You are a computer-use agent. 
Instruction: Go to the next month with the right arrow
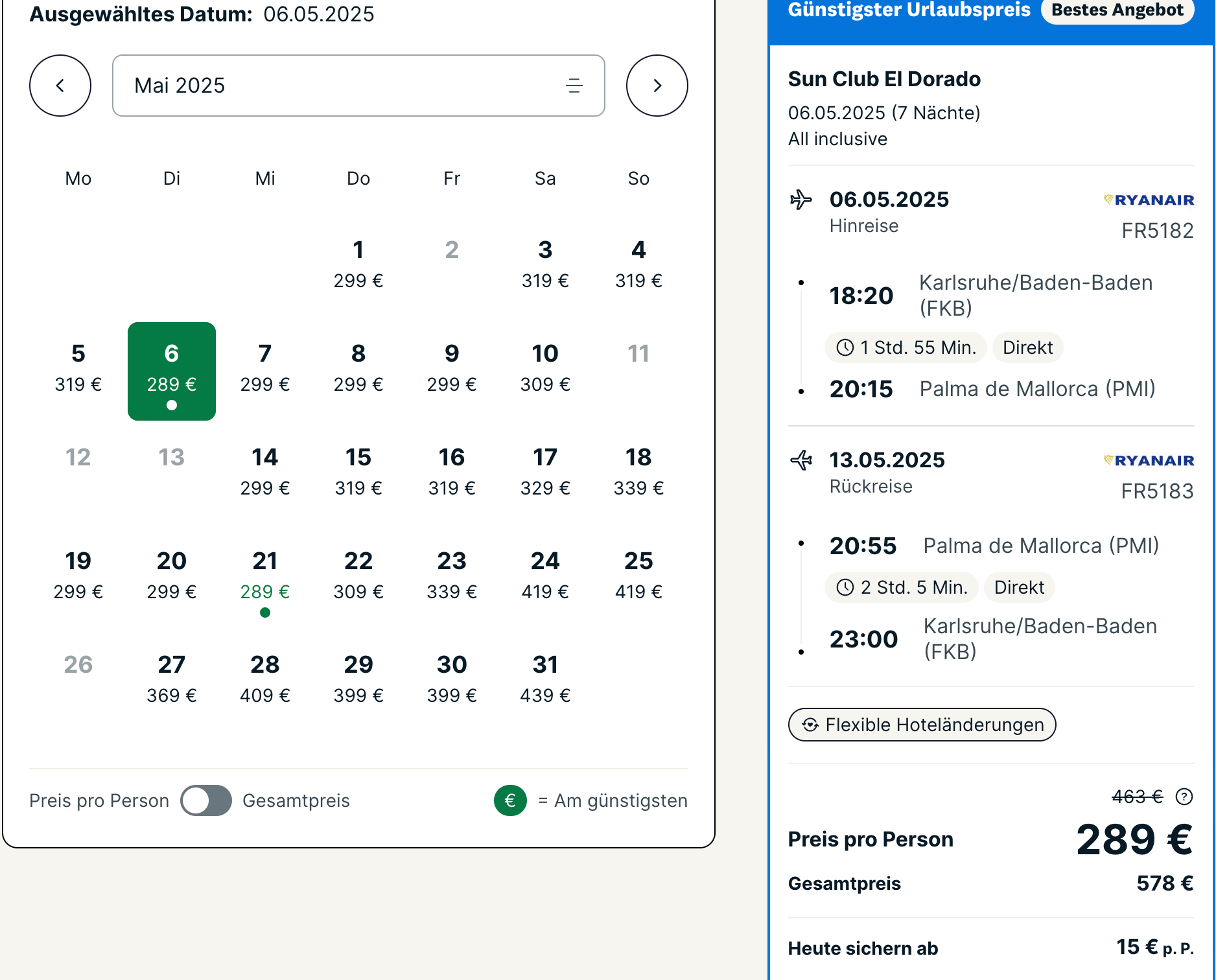(657, 86)
